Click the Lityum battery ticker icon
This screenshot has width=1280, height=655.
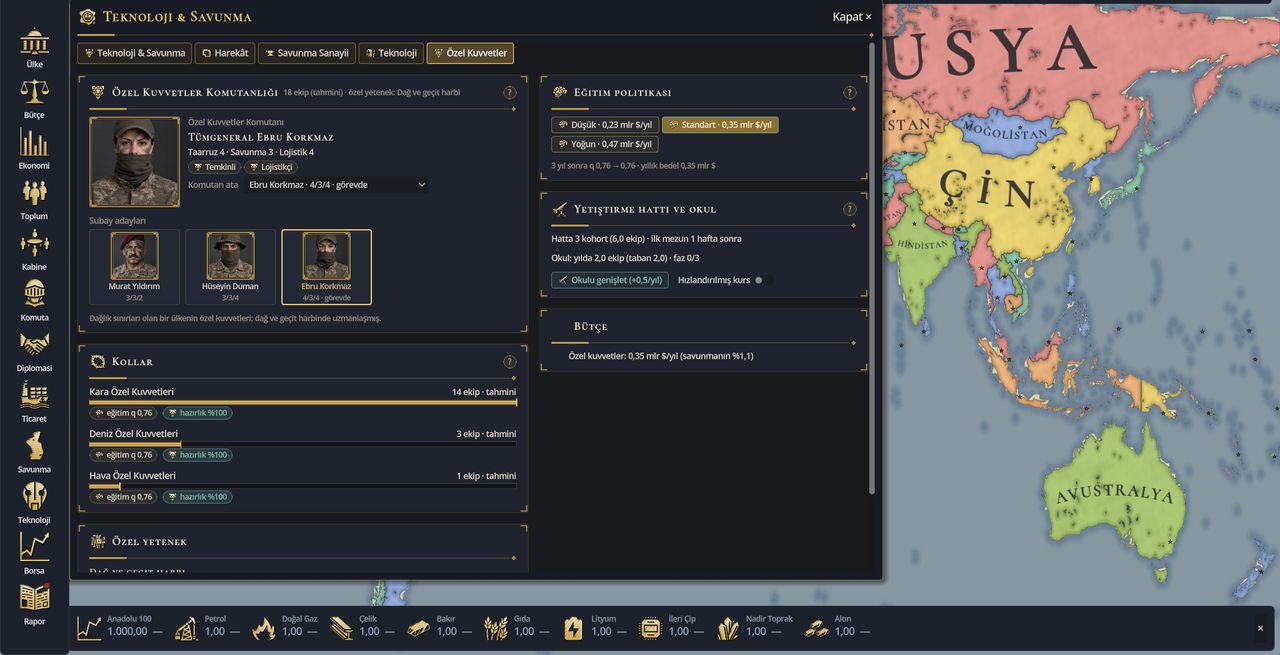pos(573,628)
